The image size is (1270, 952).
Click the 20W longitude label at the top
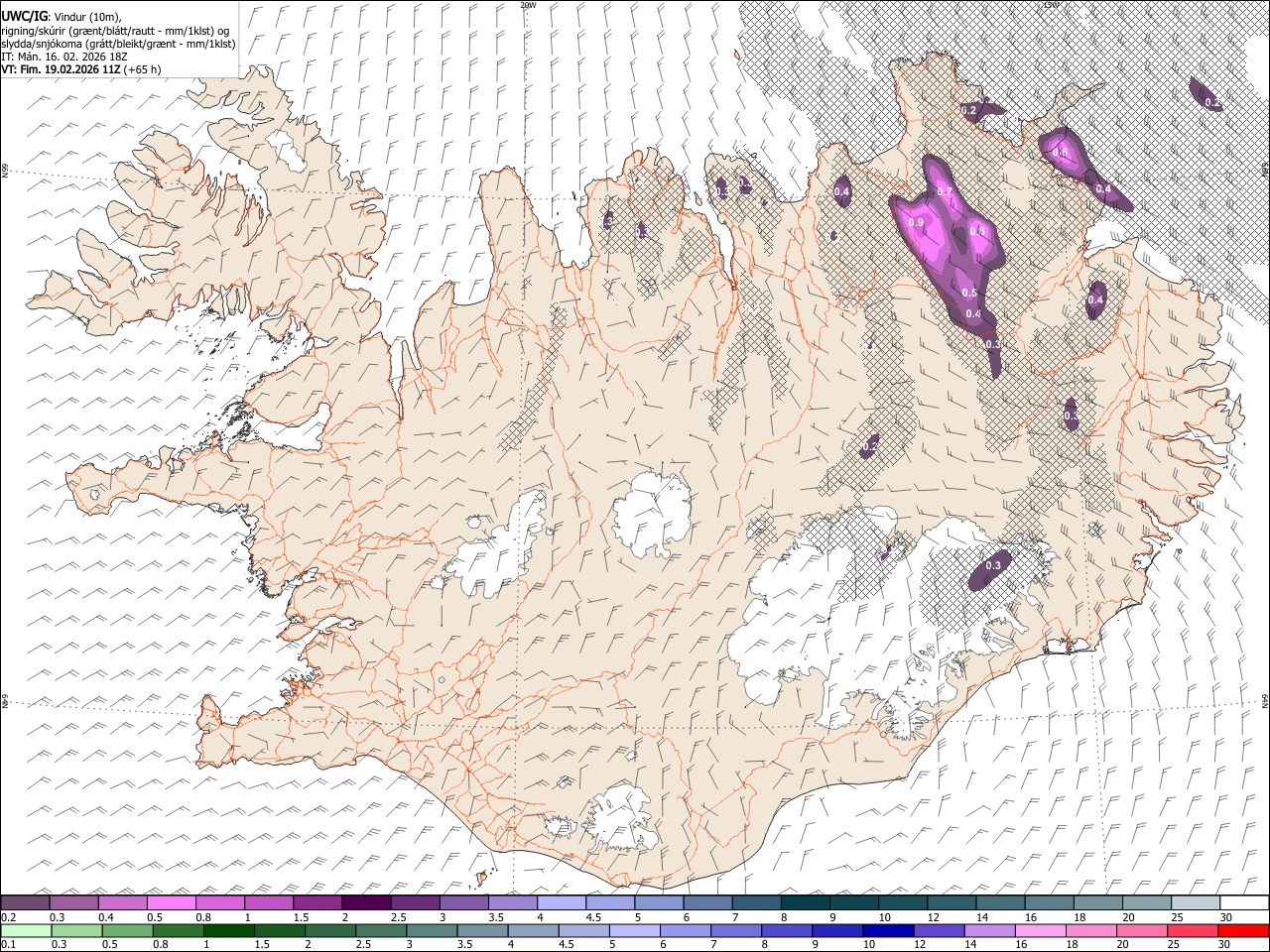tap(528, 5)
